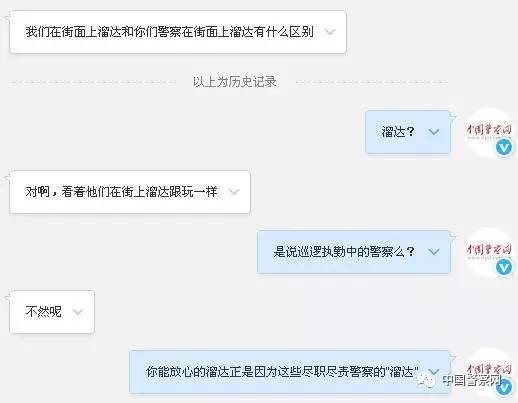Screen dimensions: 518x403
Task: Click avatar beside "溜达?" reply
Action: click(x=488, y=132)
